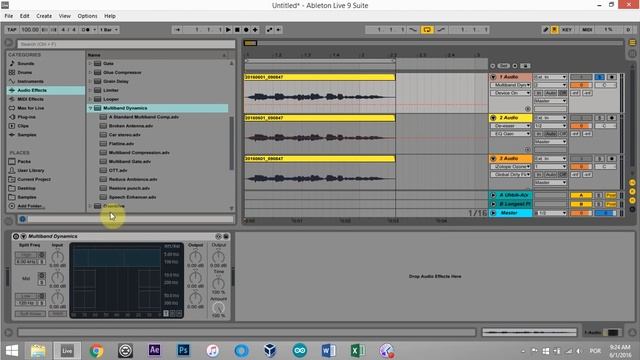Click the Stop button in transport
Screen dimensions: 640x360
tap(237, 29)
